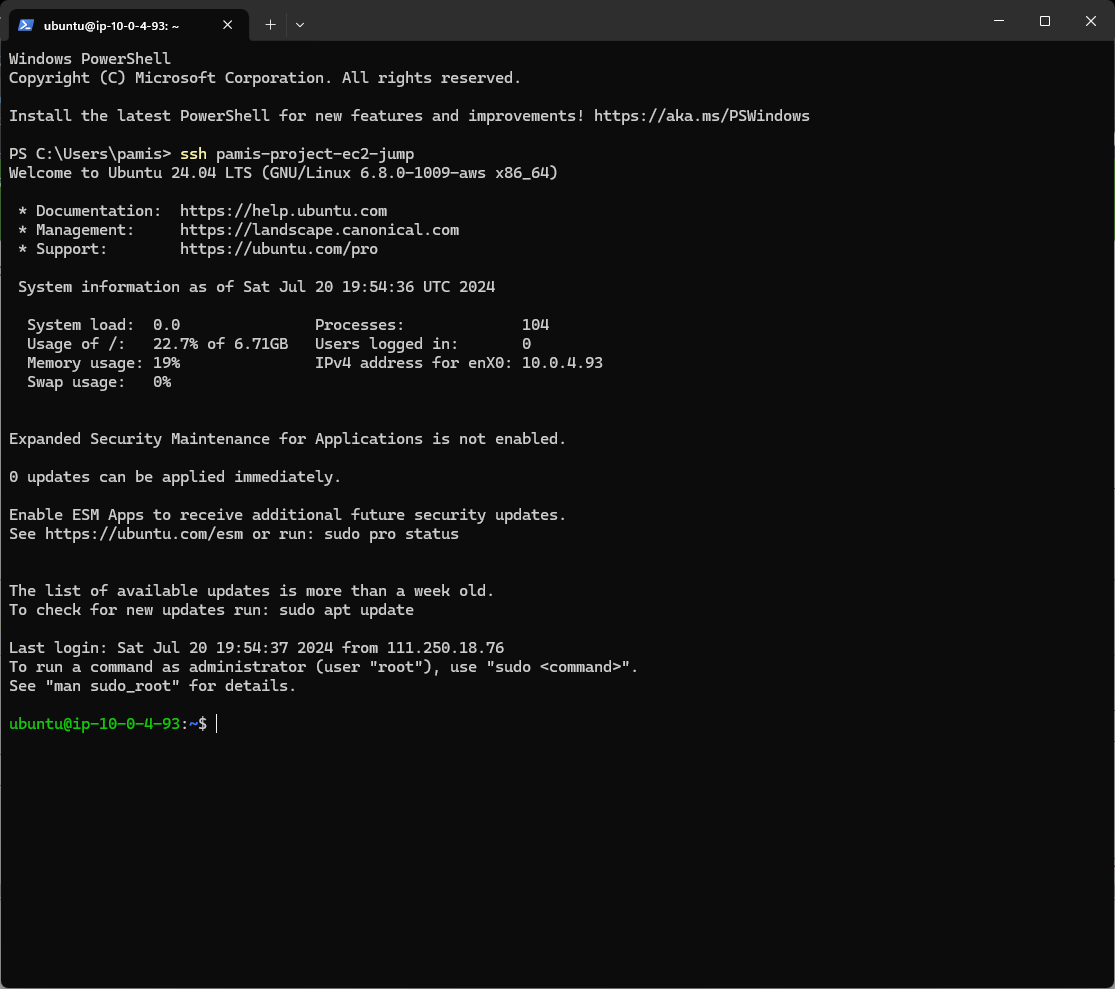Click the last login IP 111.250.18.76
The height and width of the screenshot is (989, 1115).
coord(445,648)
